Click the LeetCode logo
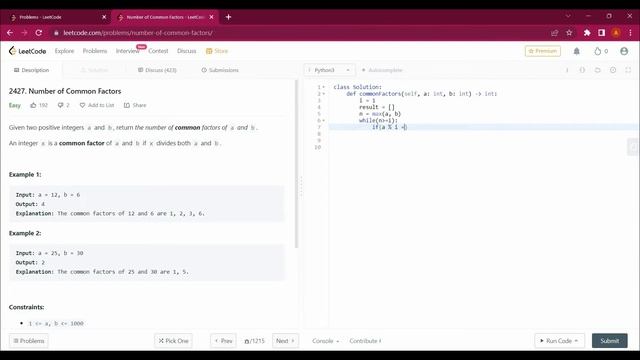This screenshot has width=640, height=360. pyautogui.click(x=27, y=51)
